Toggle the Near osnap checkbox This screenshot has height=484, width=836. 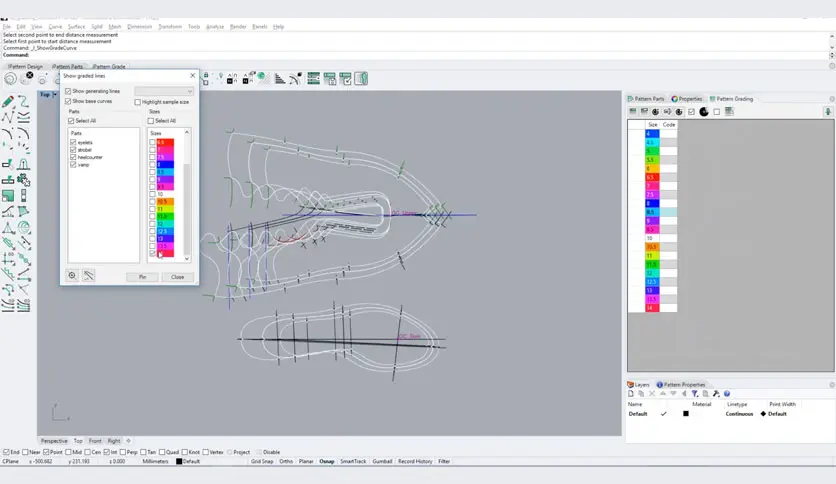click(25, 452)
